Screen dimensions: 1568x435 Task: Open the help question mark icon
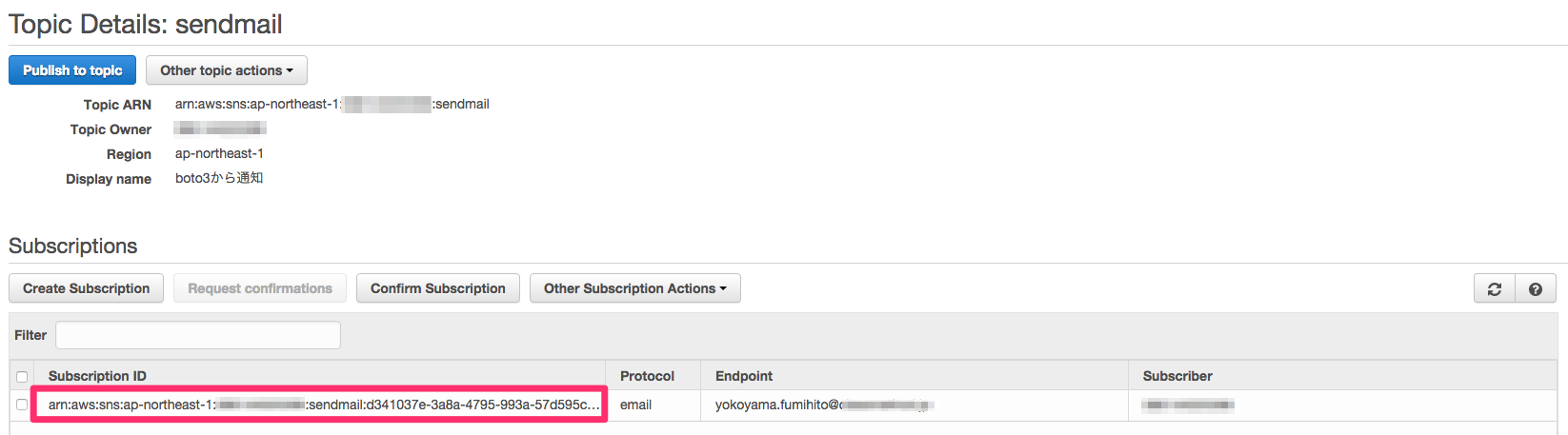(x=1535, y=289)
